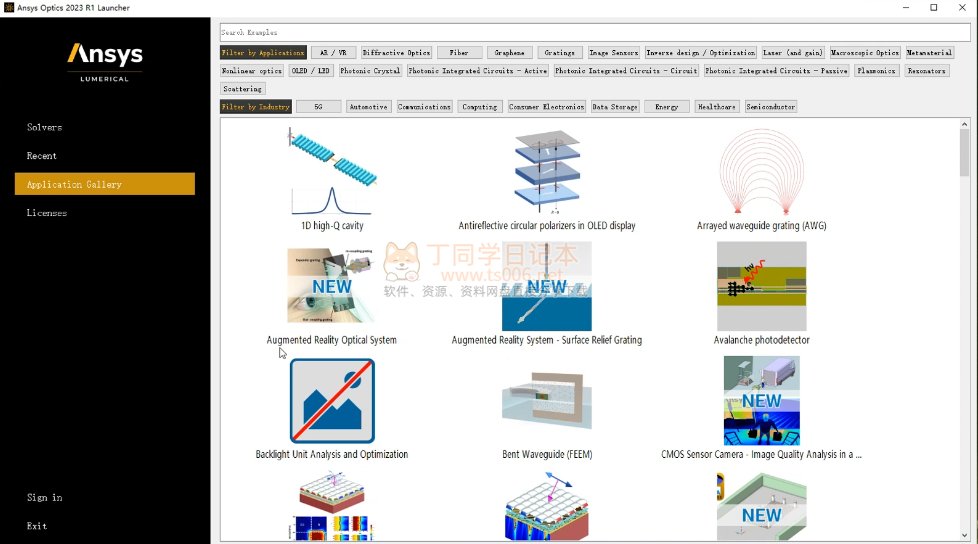Toggle the Gratings application filter
Screen dimensions: 978x544
559,52
